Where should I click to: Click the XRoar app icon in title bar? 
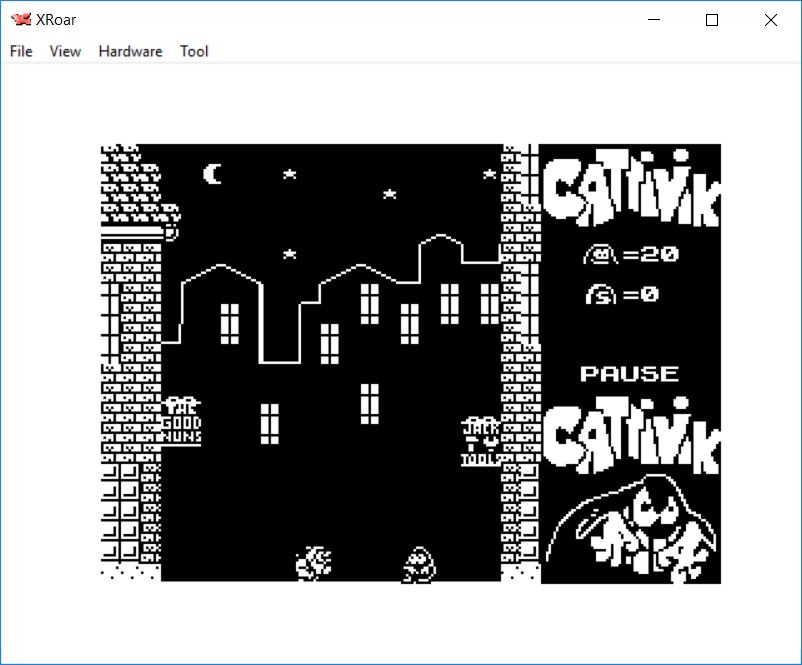point(21,20)
